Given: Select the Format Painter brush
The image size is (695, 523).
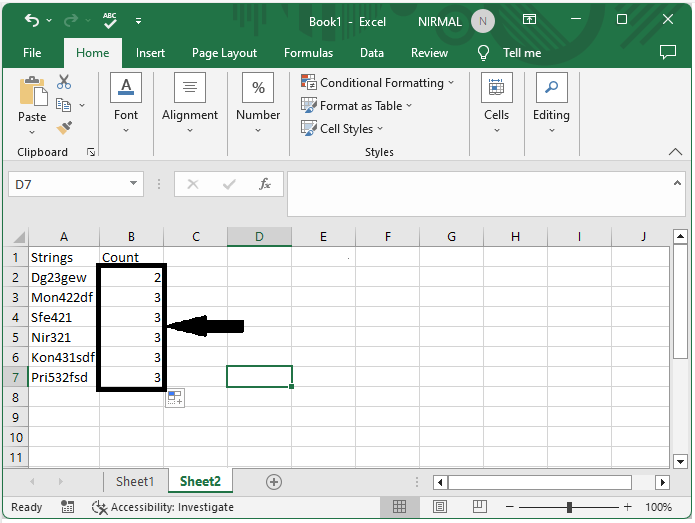Looking at the screenshot, I should [x=64, y=128].
